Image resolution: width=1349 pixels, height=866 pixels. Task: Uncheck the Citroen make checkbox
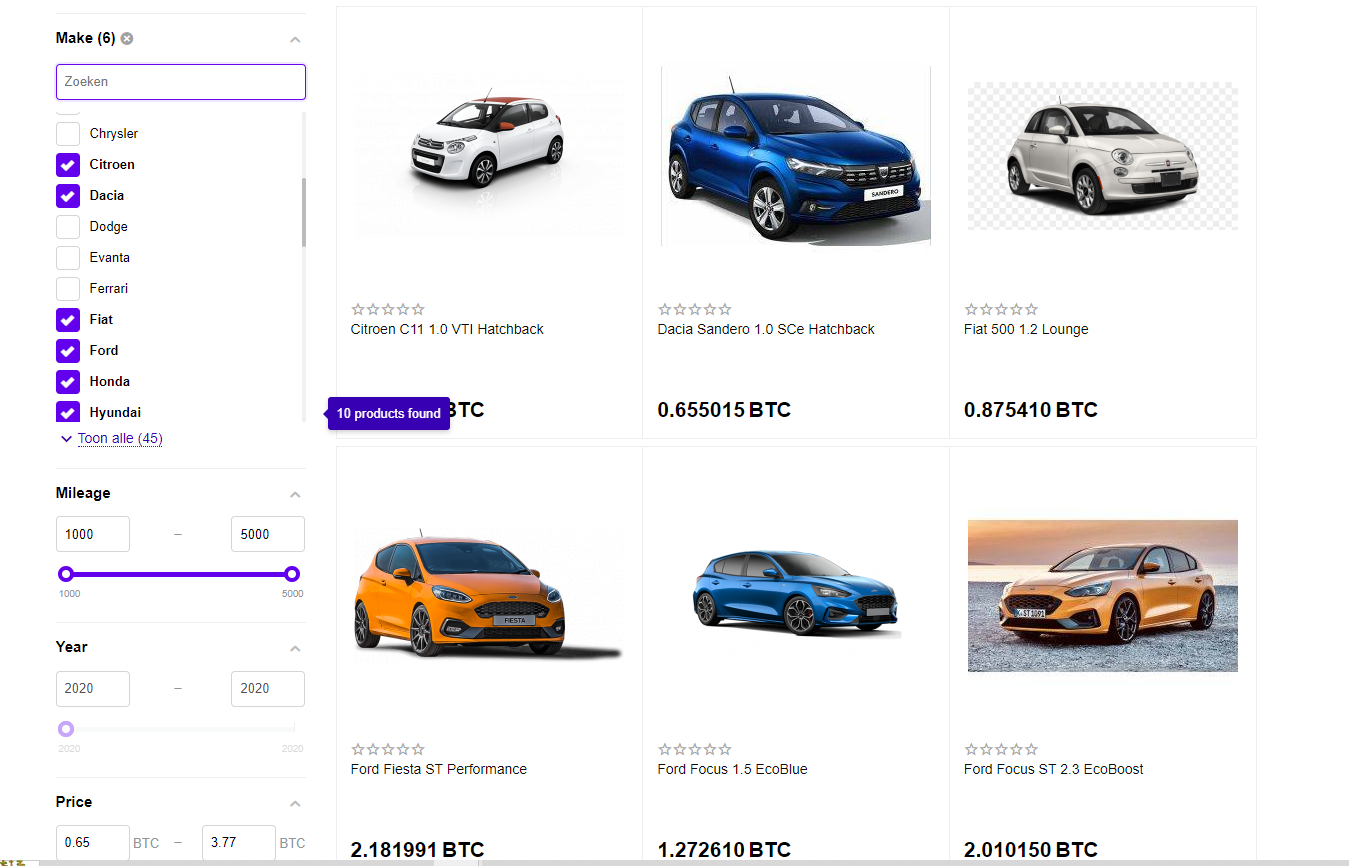(x=68, y=164)
